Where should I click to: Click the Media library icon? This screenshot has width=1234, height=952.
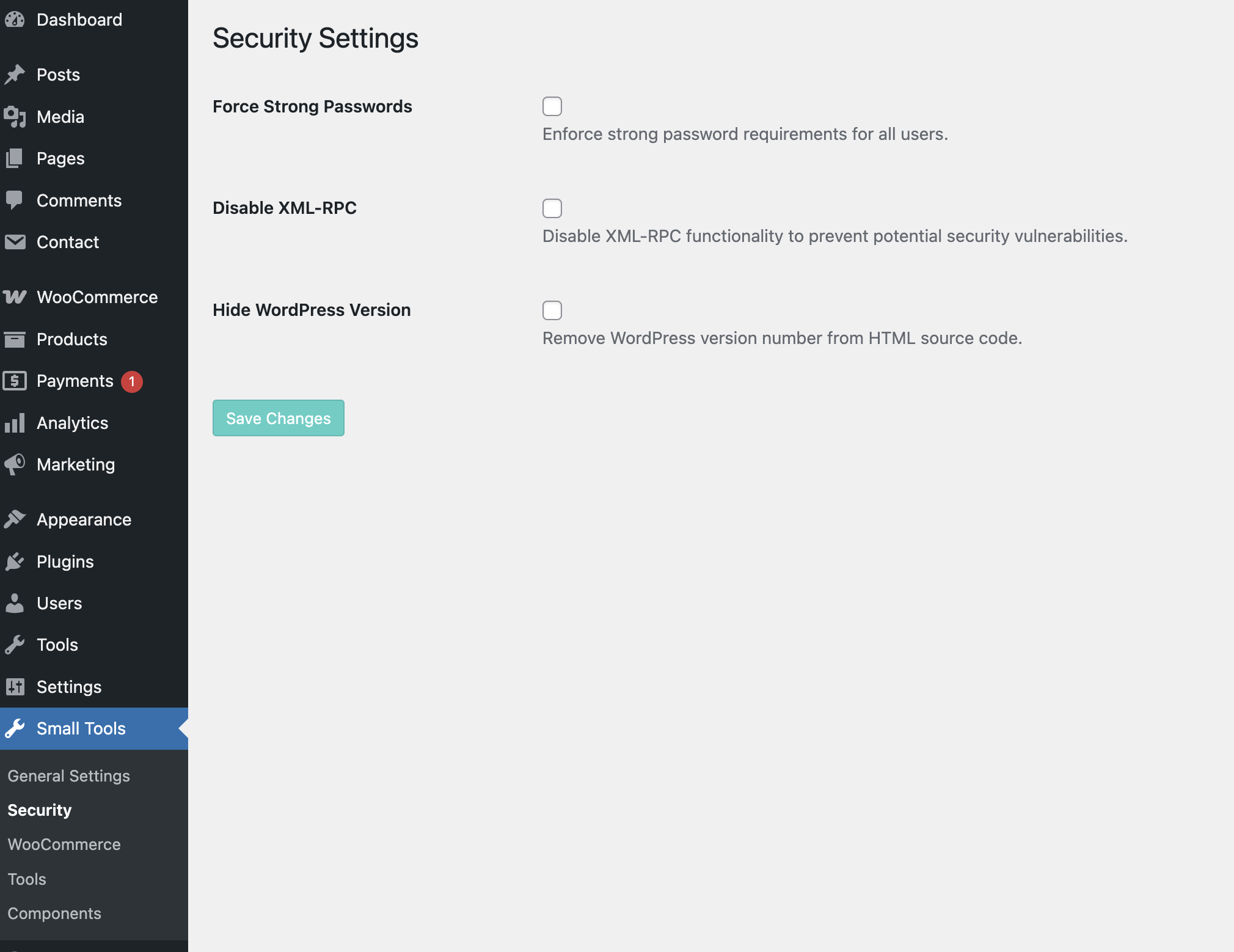click(x=15, y=117)
